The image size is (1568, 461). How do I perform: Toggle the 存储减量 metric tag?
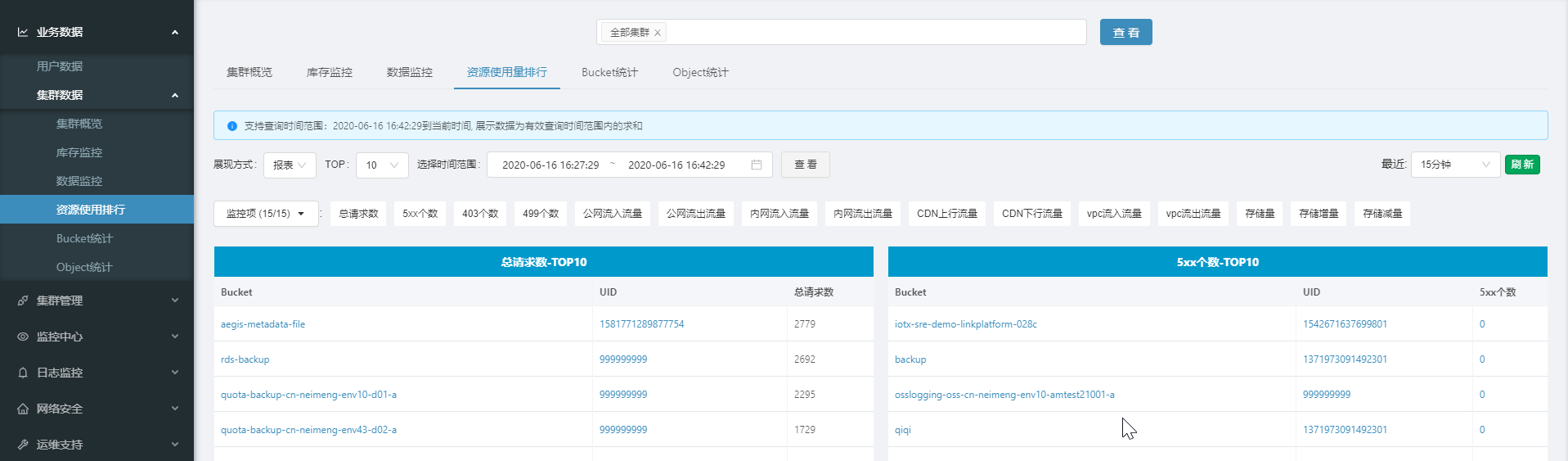[1382, 214]
